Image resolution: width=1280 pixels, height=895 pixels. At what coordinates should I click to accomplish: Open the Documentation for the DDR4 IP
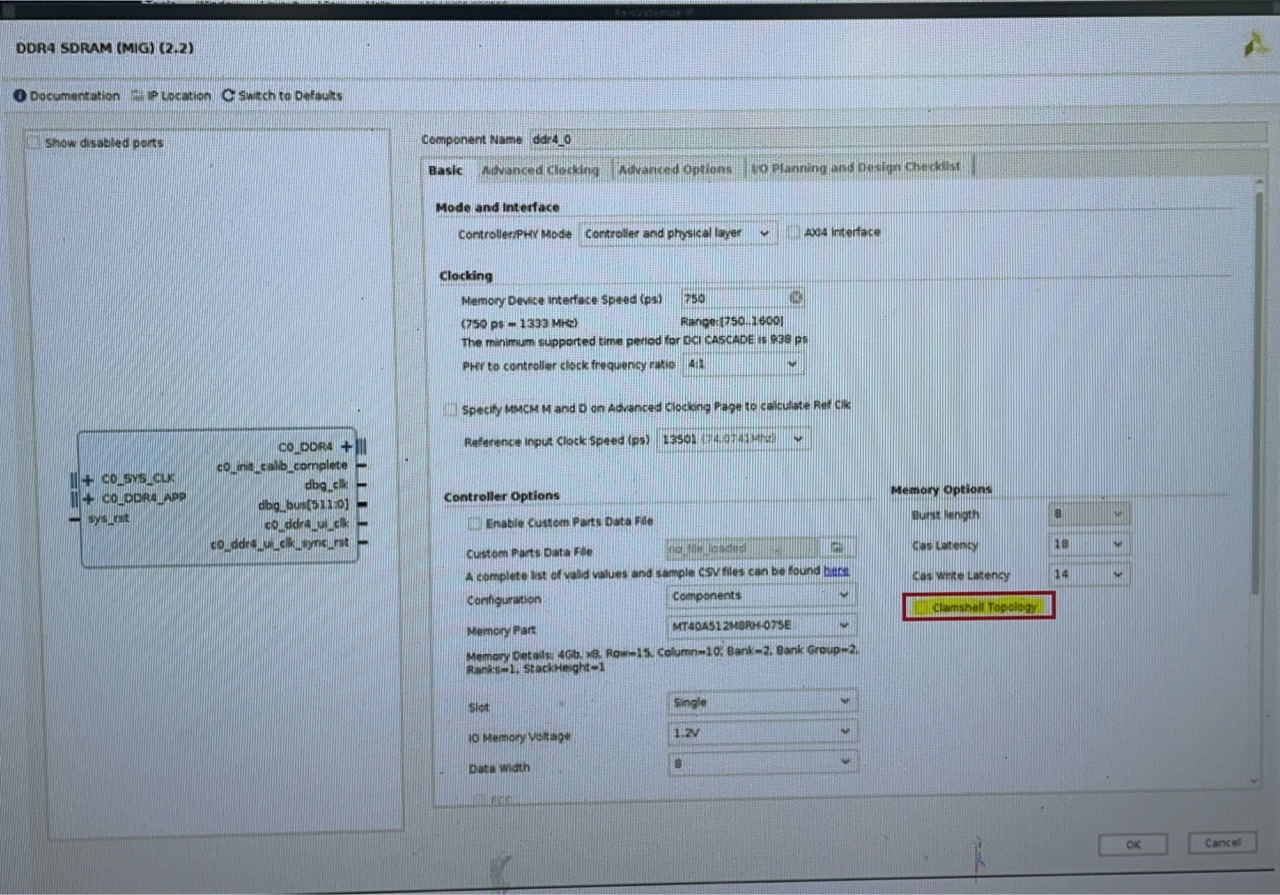tap(65, 95)
